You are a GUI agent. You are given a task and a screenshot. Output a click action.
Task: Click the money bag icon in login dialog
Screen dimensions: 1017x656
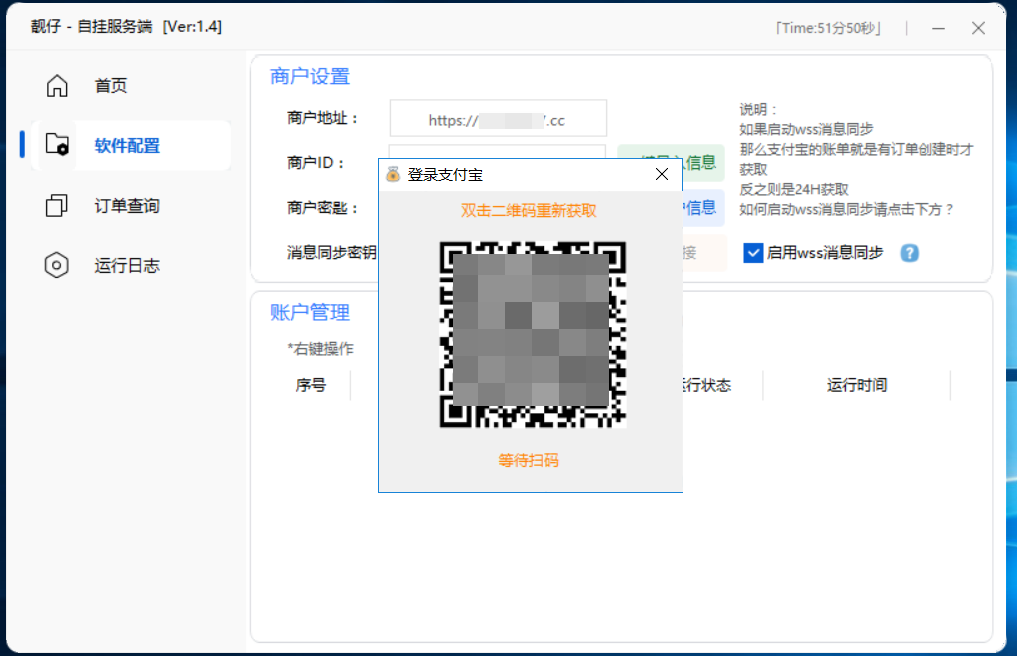pos(393,175)
